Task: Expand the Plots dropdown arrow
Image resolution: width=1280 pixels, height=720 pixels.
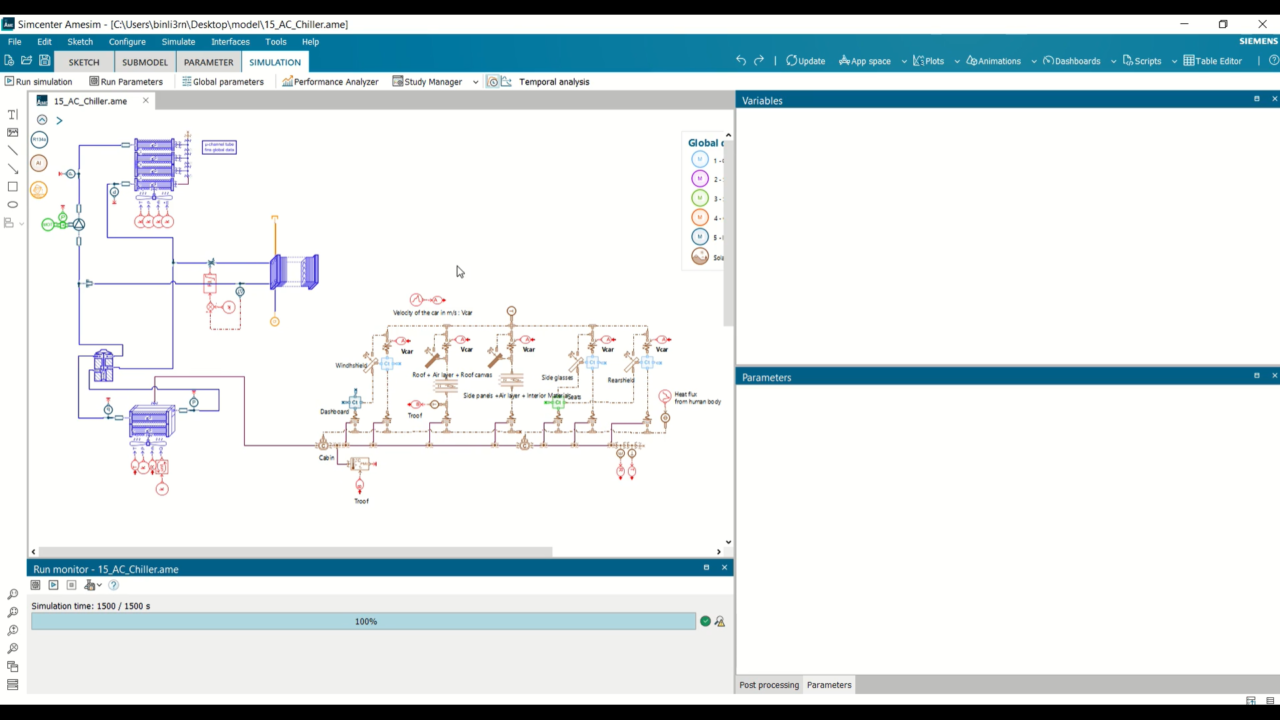Action: coord(957,61)
